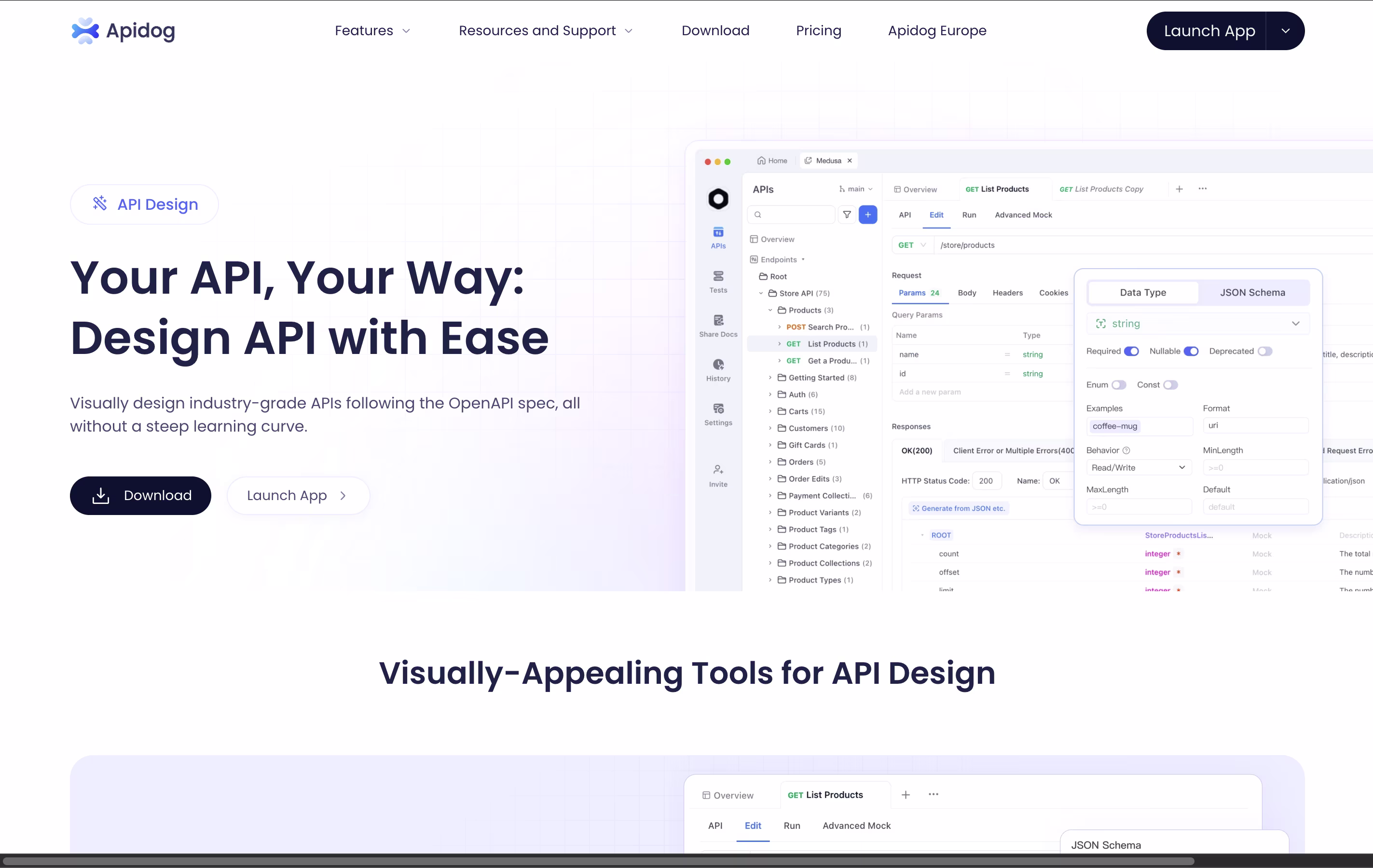Click the Apidog logo icon
This screenshot has width=1373, height=868.
85,31
